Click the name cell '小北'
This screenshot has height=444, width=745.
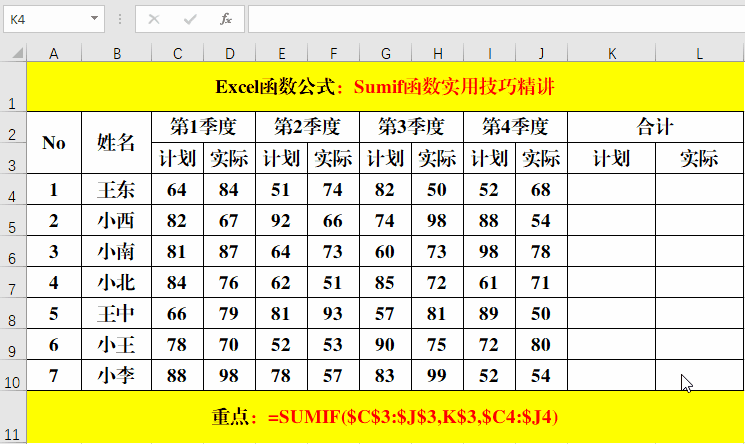(x=117, y=282)
